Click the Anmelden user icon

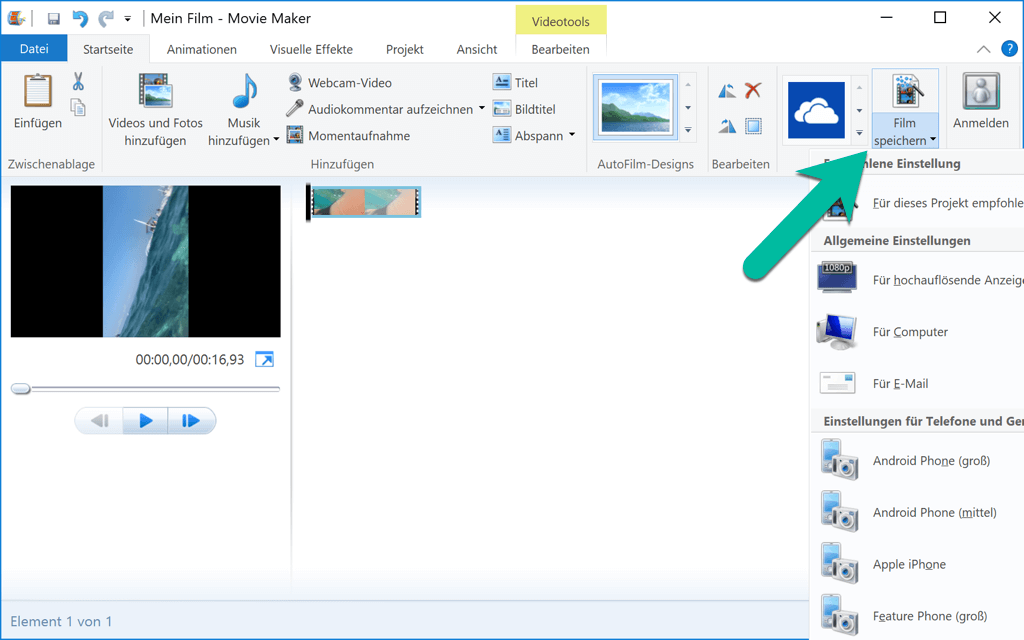(x=981, y=91)
